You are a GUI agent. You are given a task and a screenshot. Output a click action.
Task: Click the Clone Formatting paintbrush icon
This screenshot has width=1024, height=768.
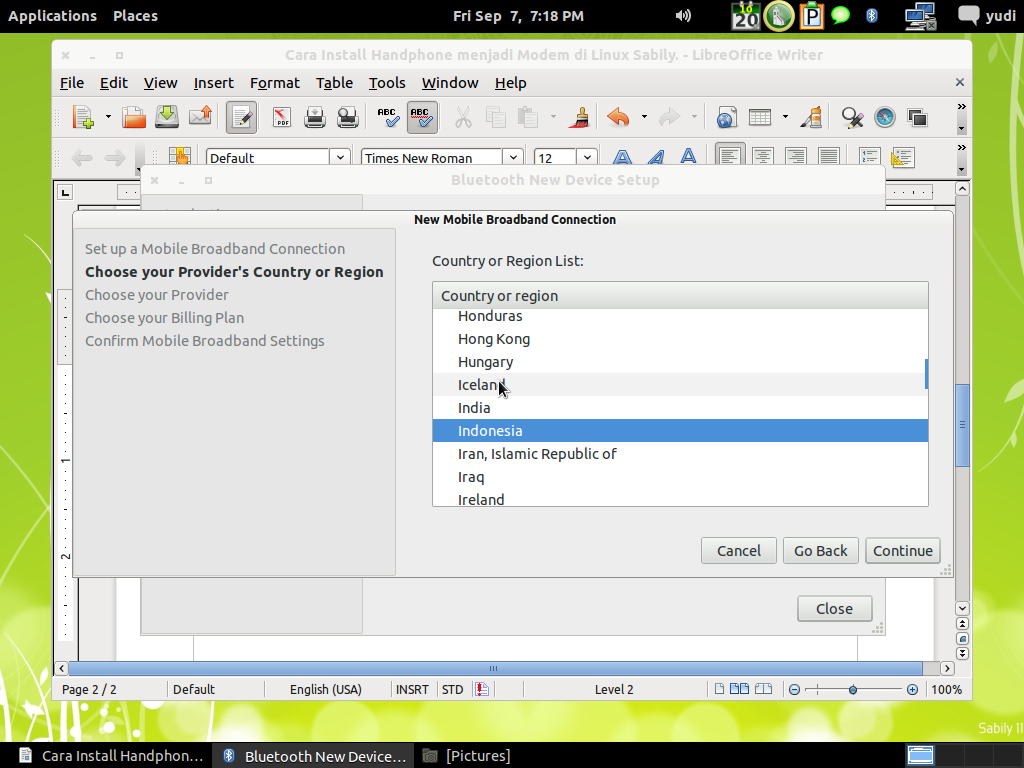(x=579, y=118)
